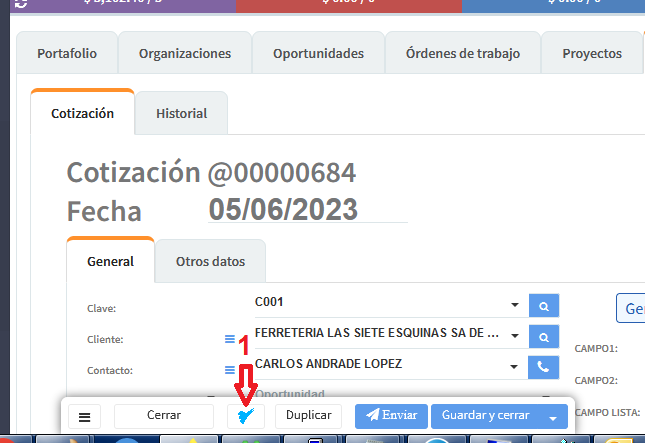The width and height of the screenshot is (645, 443).
Task: Click the Clave: label
Action: coord(102,308)
